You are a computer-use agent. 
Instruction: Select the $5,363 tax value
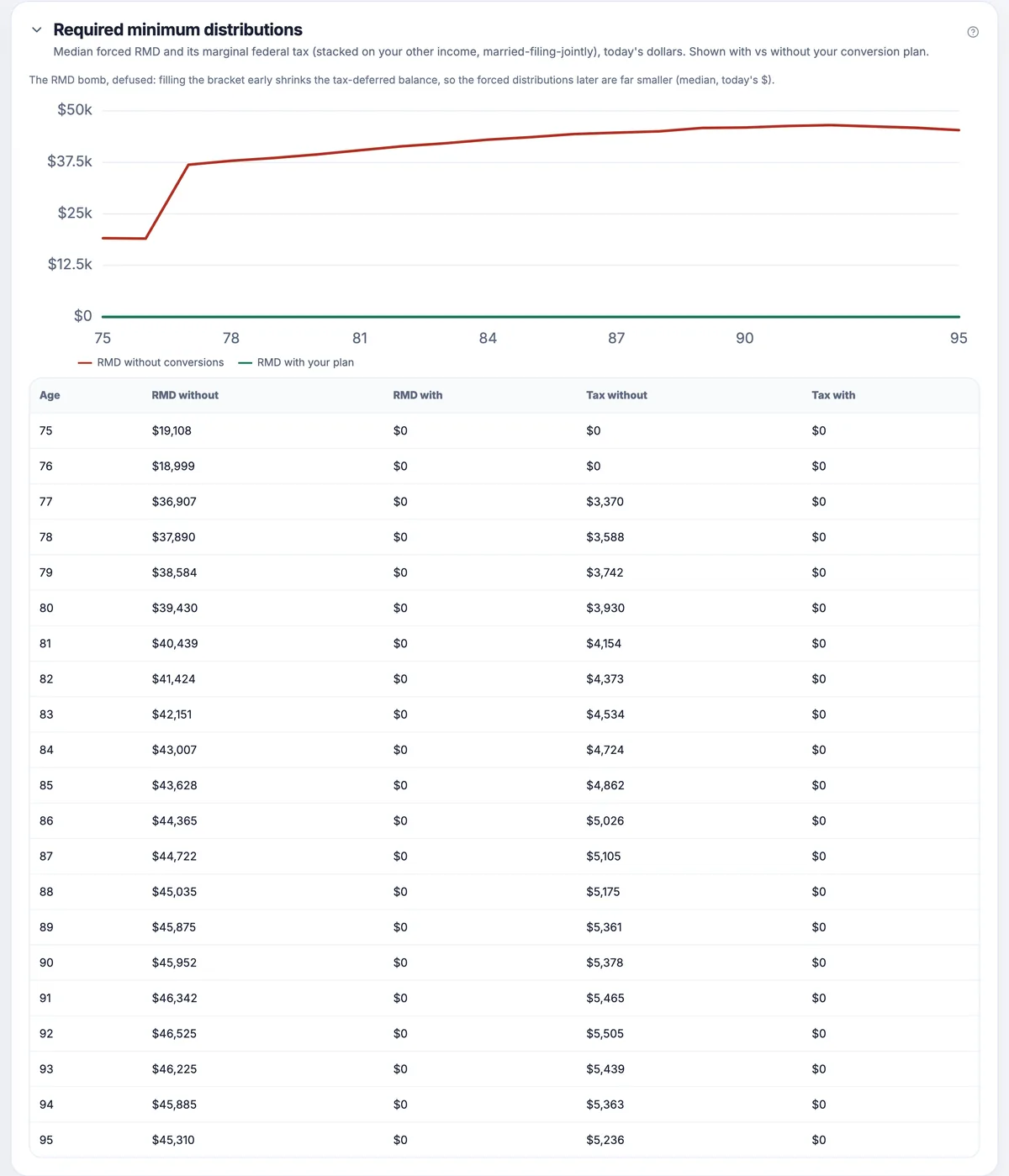click(605, 1105)
